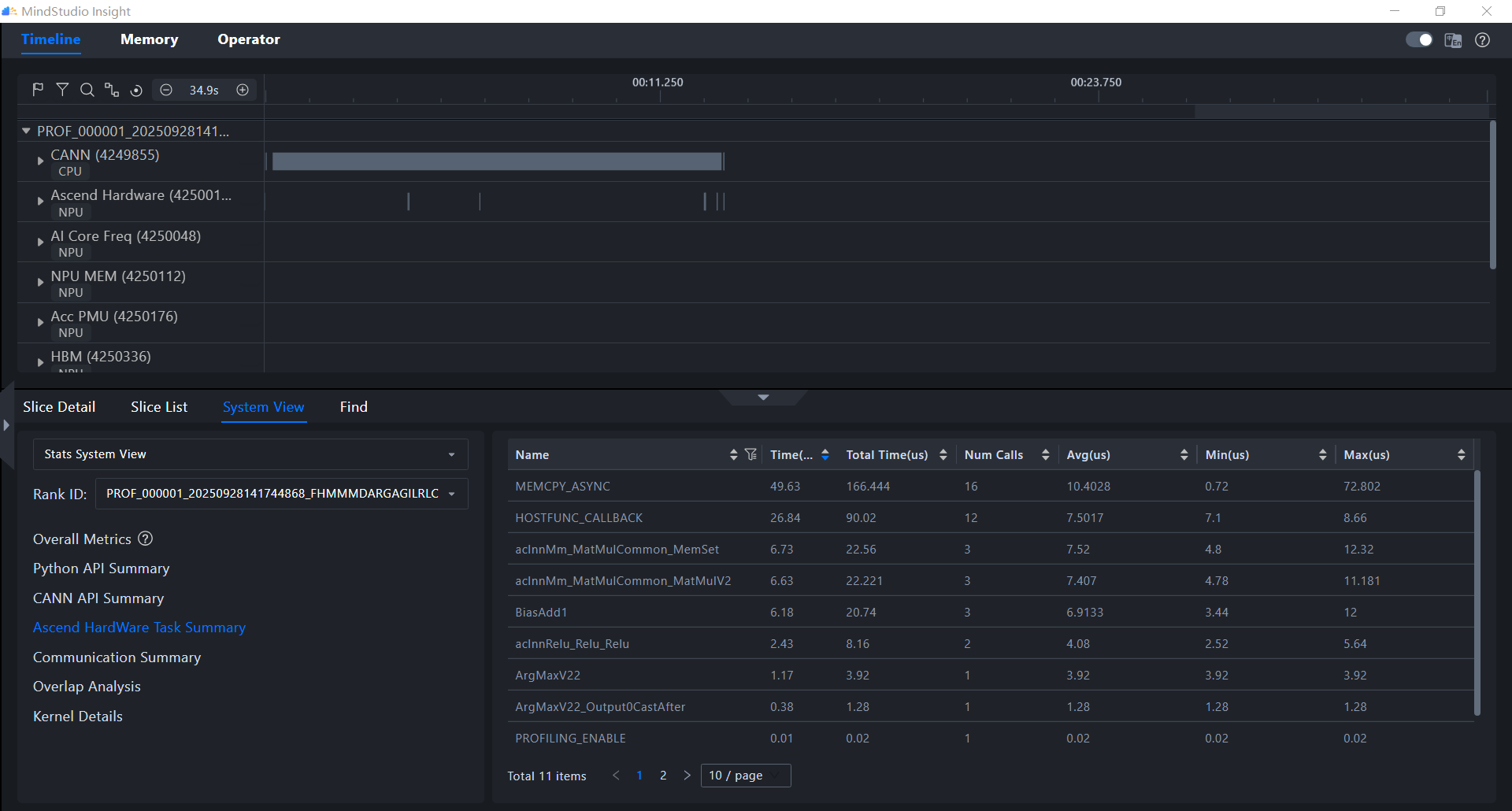Click the connection flow lines icon

click(x=112, y=90)
